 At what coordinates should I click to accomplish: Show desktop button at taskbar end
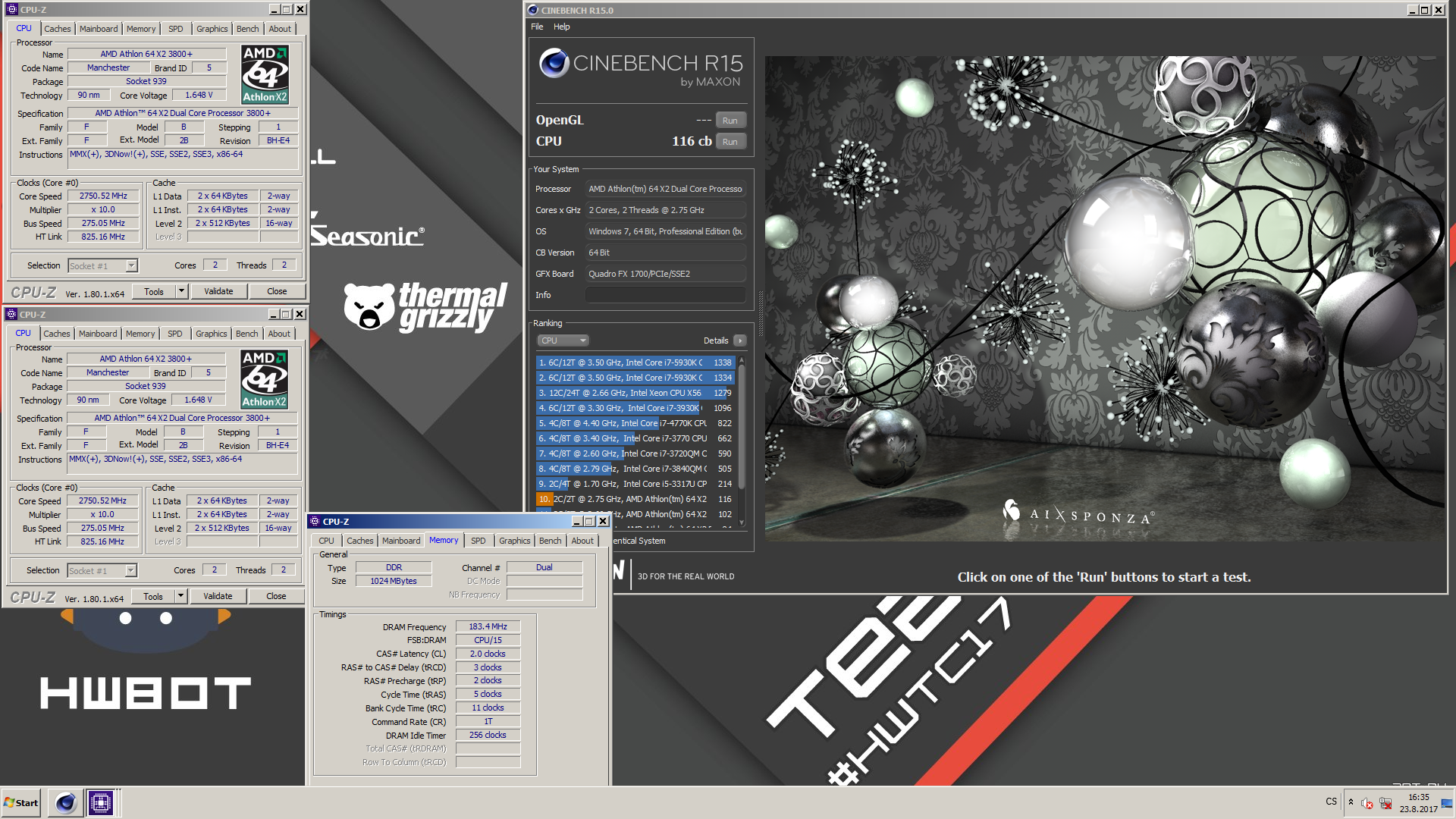tap(1448, 803)
